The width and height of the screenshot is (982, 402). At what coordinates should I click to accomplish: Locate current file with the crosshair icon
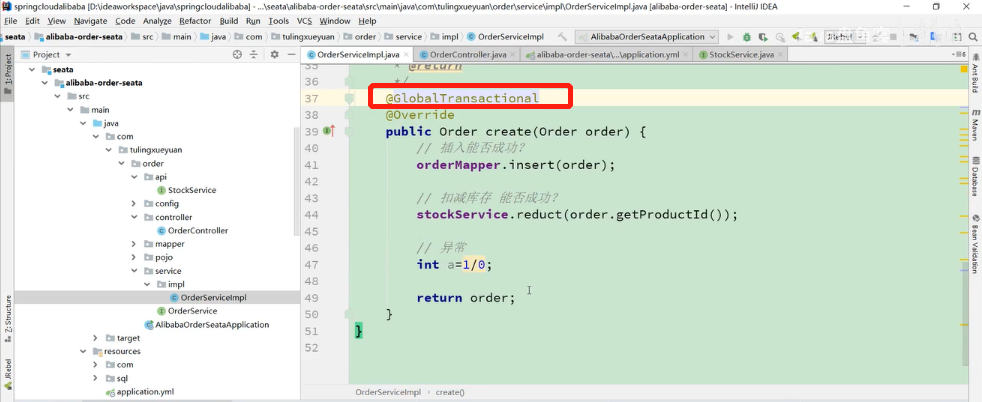pos(237,54)
